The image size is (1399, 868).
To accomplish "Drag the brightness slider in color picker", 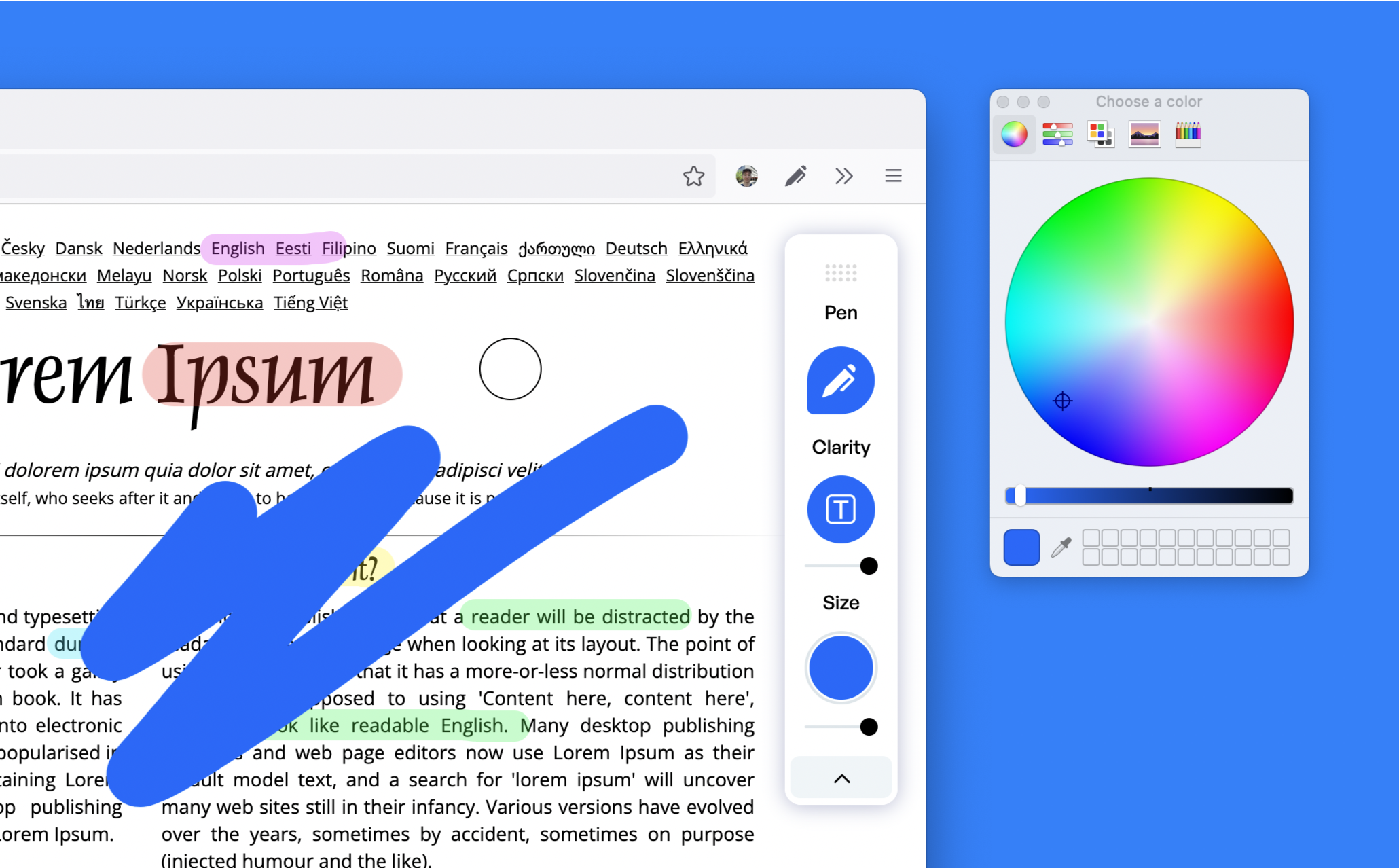I will click(x=1019, y=495).
